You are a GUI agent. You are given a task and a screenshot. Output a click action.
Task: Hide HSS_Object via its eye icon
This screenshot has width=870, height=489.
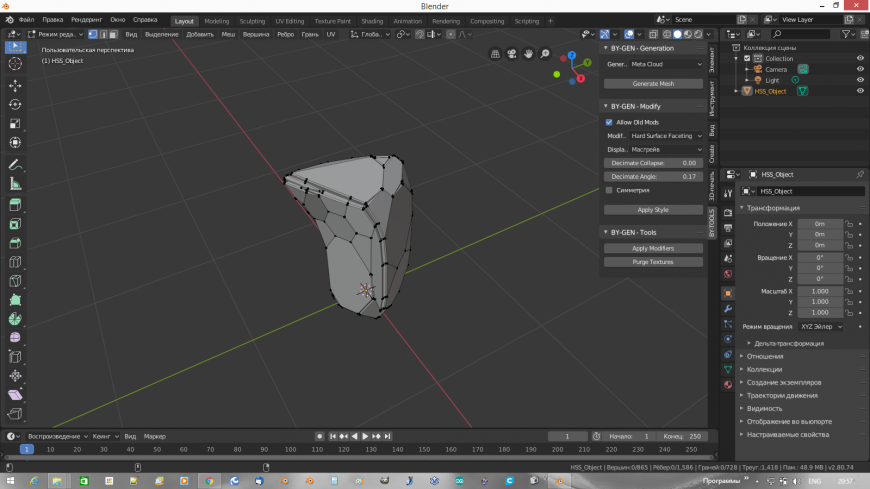click(x=860, y=91)
